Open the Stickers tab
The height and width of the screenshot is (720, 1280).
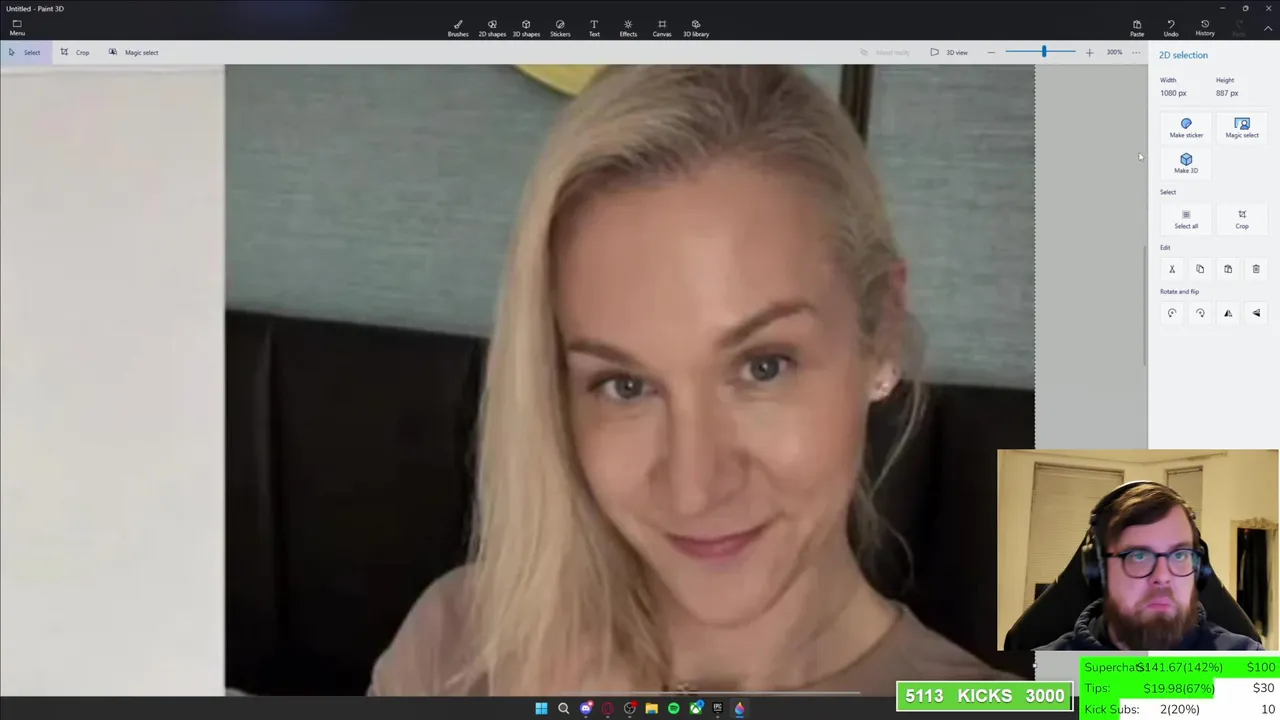point(560,28)
